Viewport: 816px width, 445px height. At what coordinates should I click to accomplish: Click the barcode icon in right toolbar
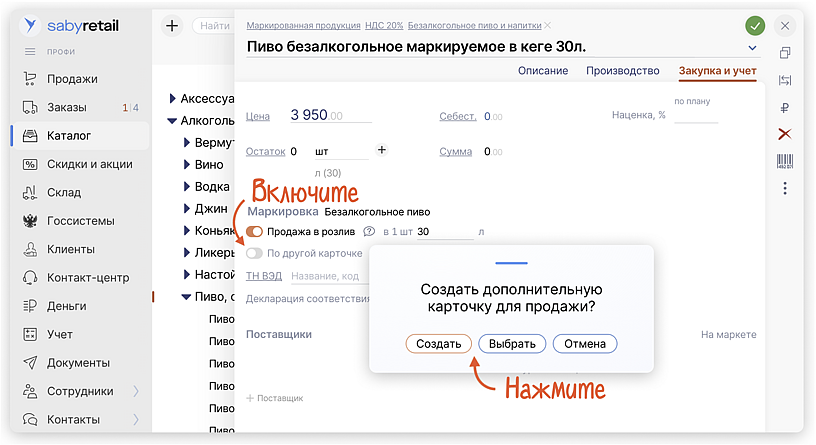[x=785, y=161]
